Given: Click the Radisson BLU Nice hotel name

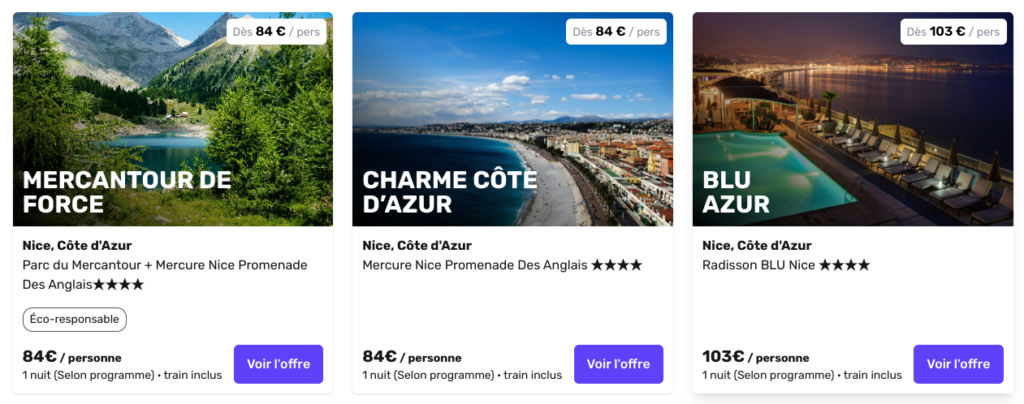Looking at the screenshot, I should [x=758, y=265].
